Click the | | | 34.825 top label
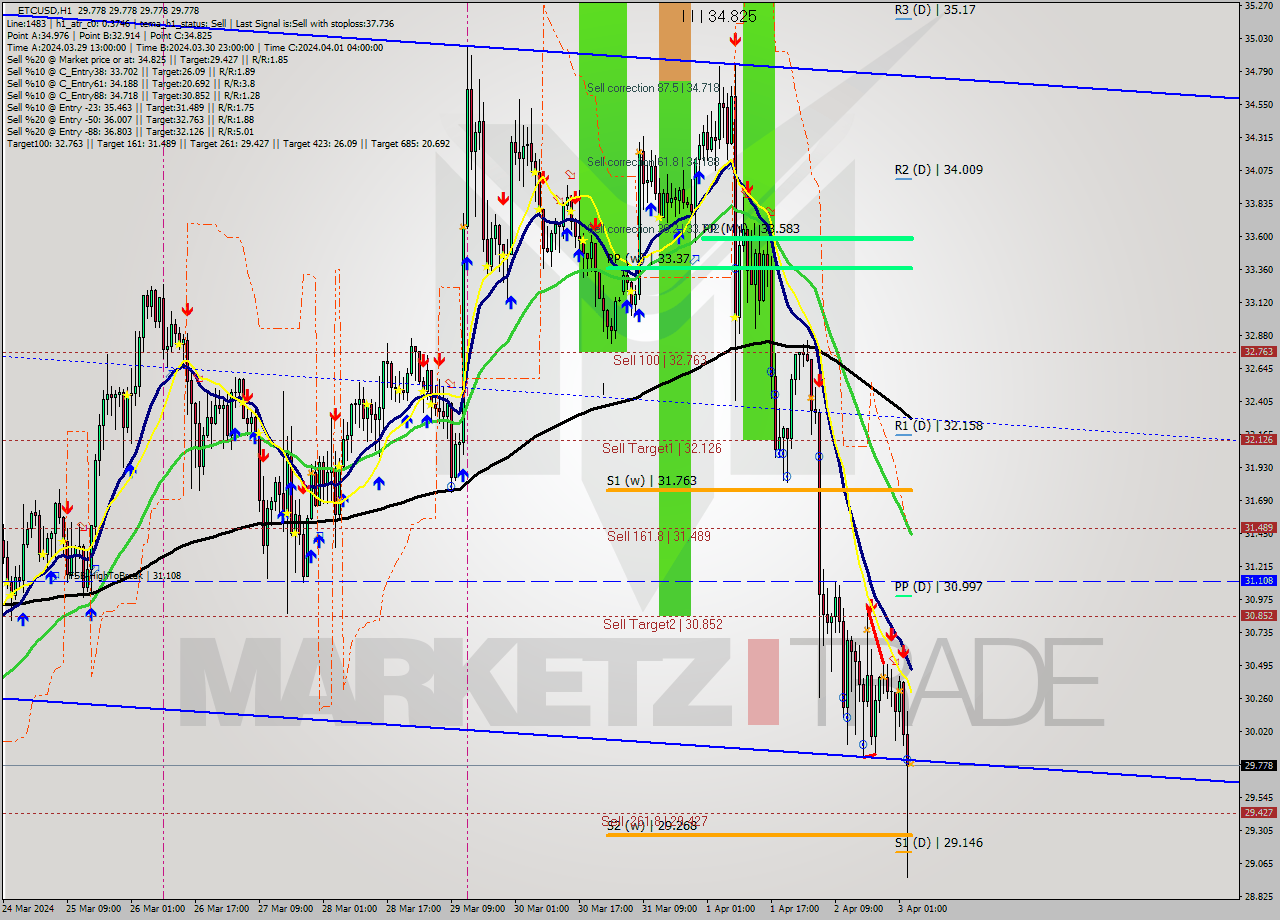This screenshot has width=1280, height=920. pos(719,16)
